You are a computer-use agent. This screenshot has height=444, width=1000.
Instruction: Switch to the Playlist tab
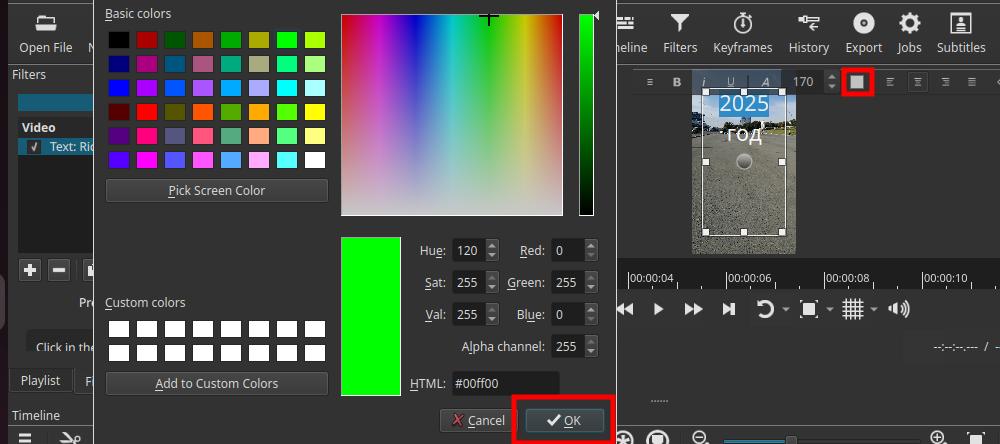click(41, 380)
